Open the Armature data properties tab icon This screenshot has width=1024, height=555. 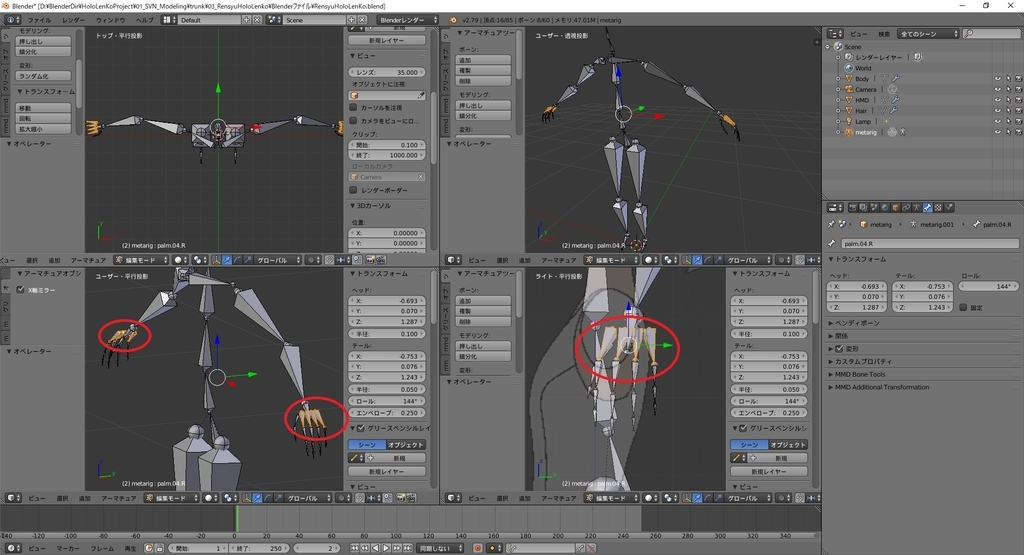coord(917,207)
